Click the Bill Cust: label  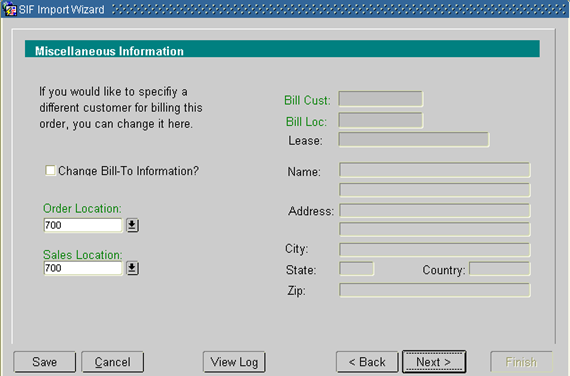pyautogui.click(x=307, y=100)
